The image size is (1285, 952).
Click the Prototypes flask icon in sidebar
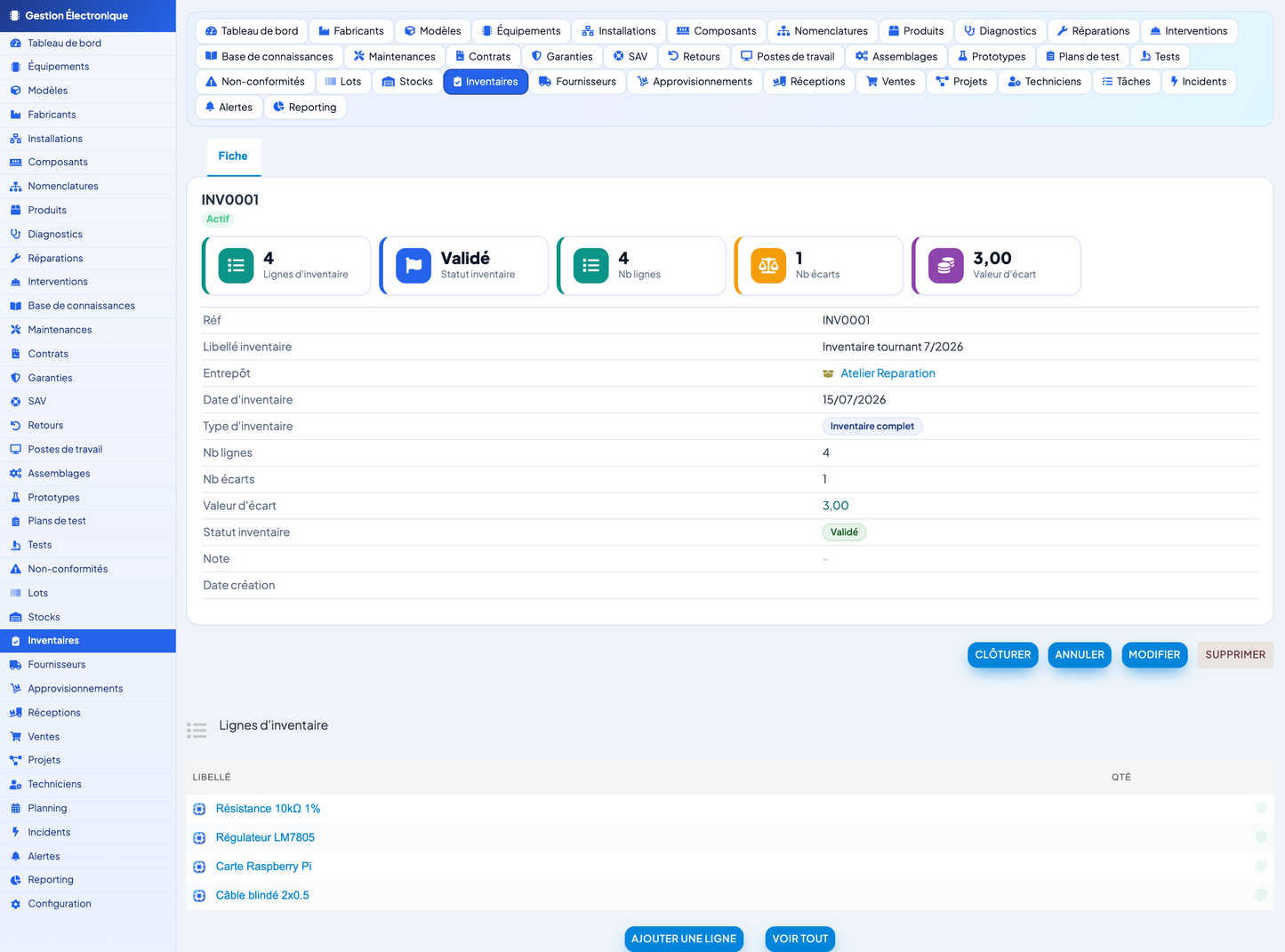(15, 497)
